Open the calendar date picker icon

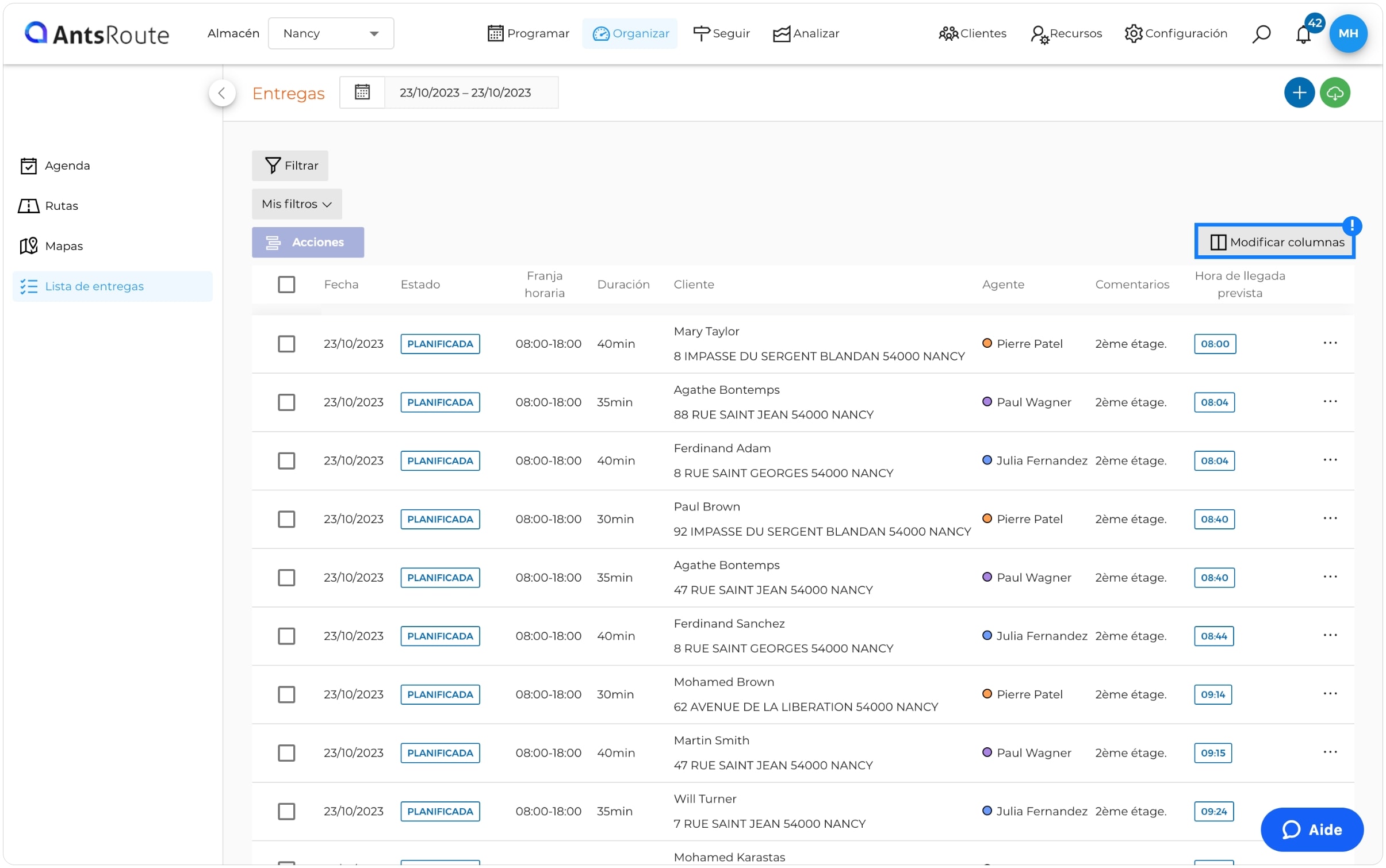coord(362,92)
